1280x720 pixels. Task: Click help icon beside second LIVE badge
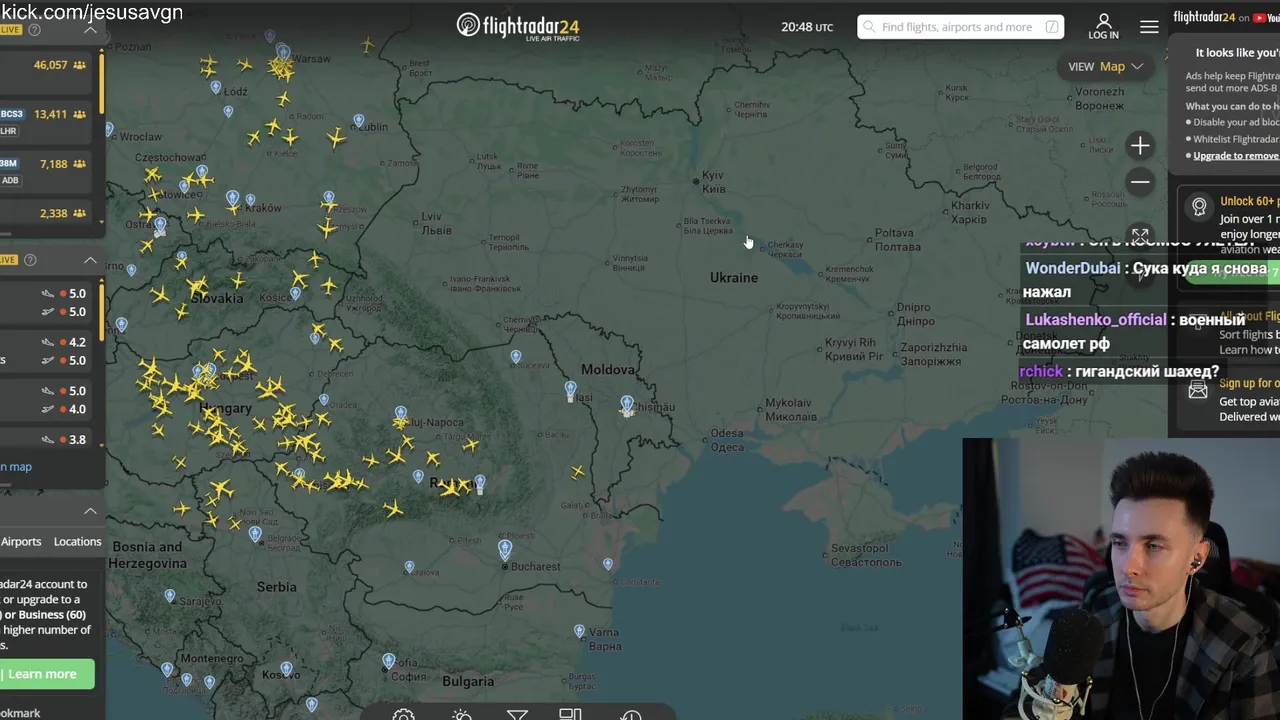[30, 260]
